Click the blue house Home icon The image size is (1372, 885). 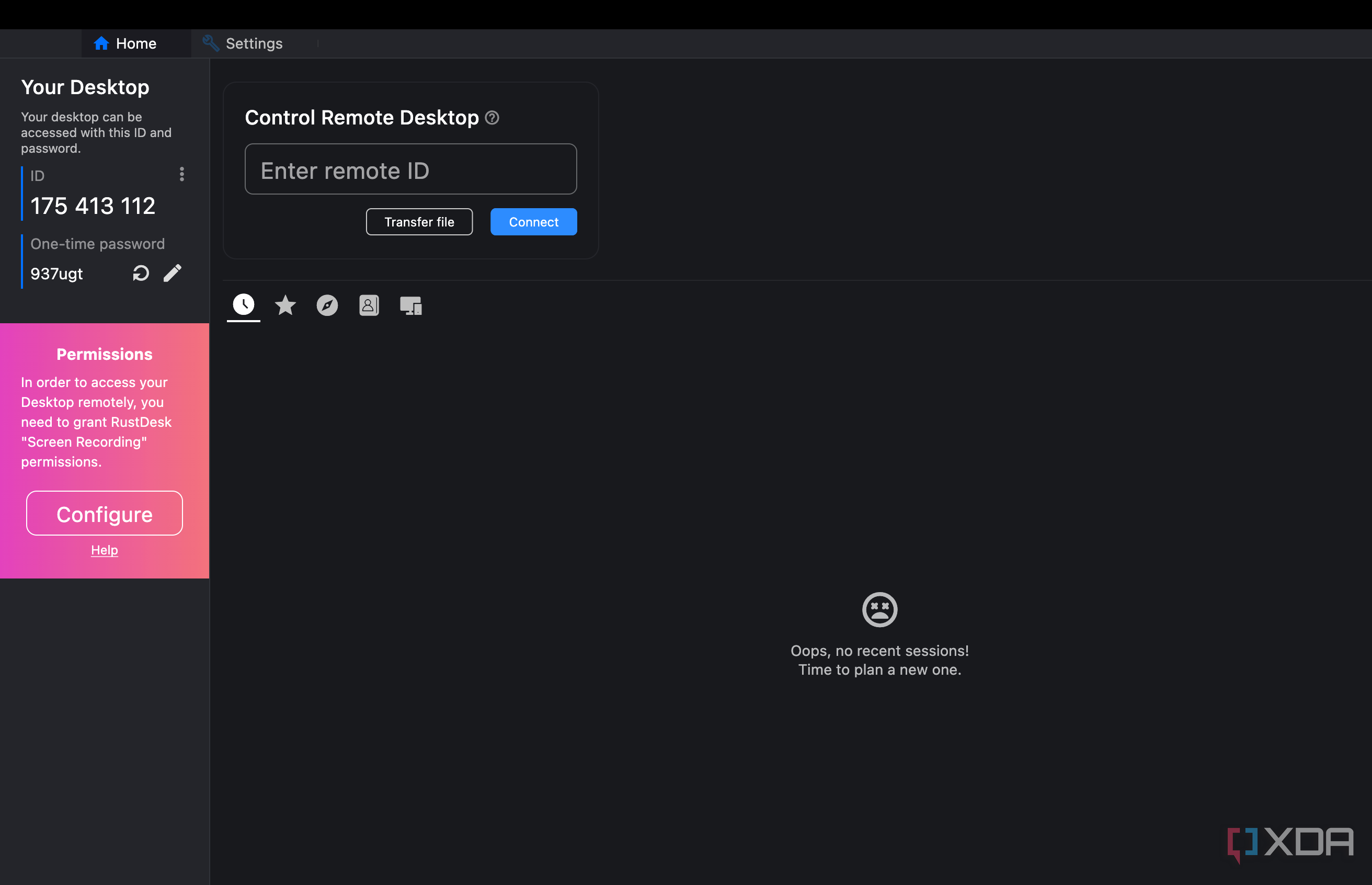point(101,44)
